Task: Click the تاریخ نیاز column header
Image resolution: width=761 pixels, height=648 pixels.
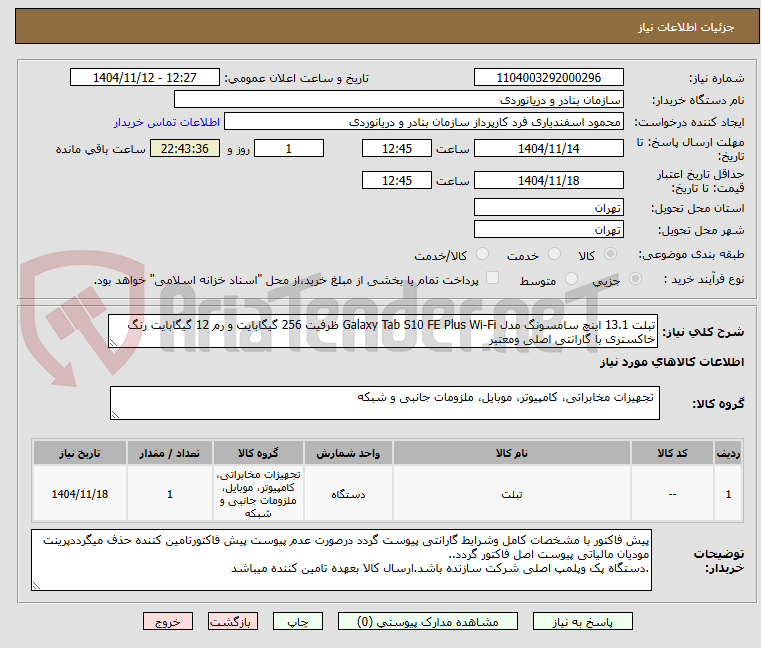Action: (80, 453)
